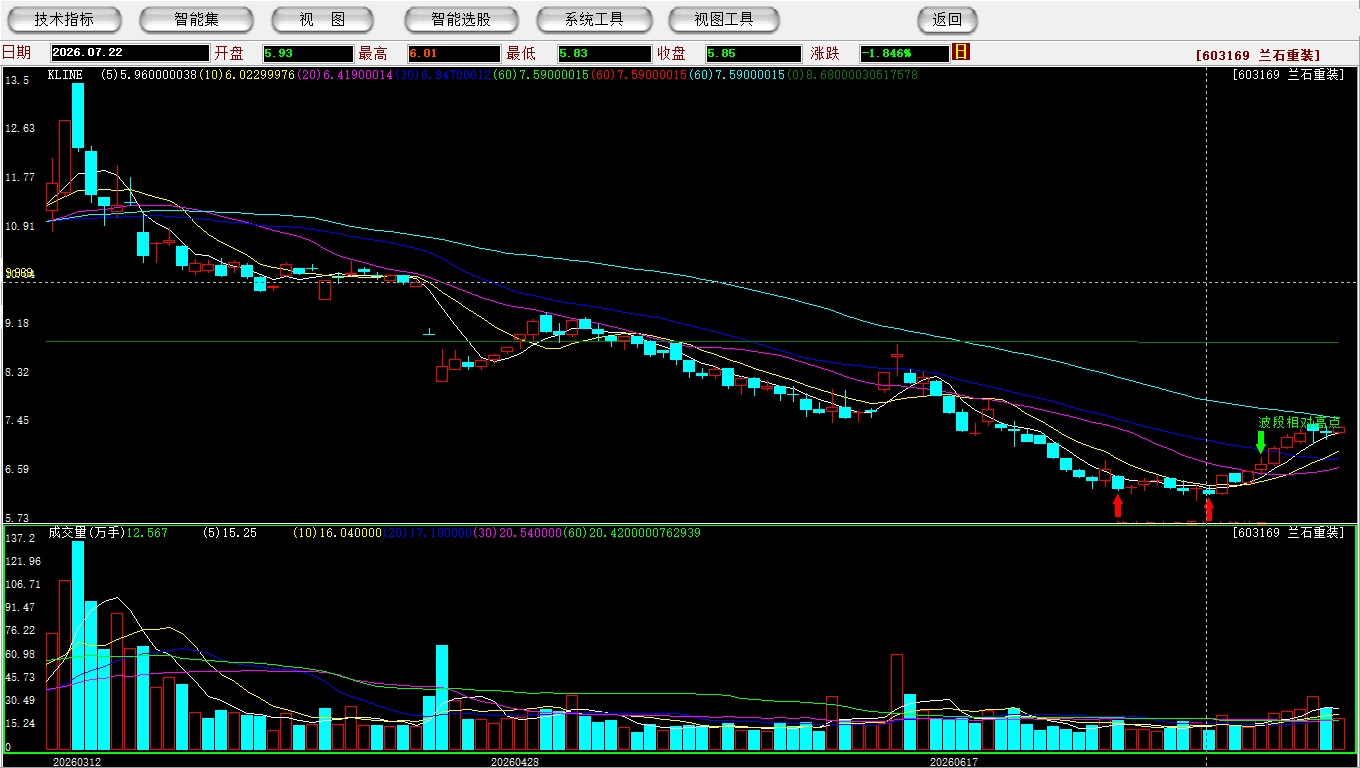This screenshot has width=1360, height=768.
Task: Click the 成交量(万手) volume panel label
Action: click(86, 533)
